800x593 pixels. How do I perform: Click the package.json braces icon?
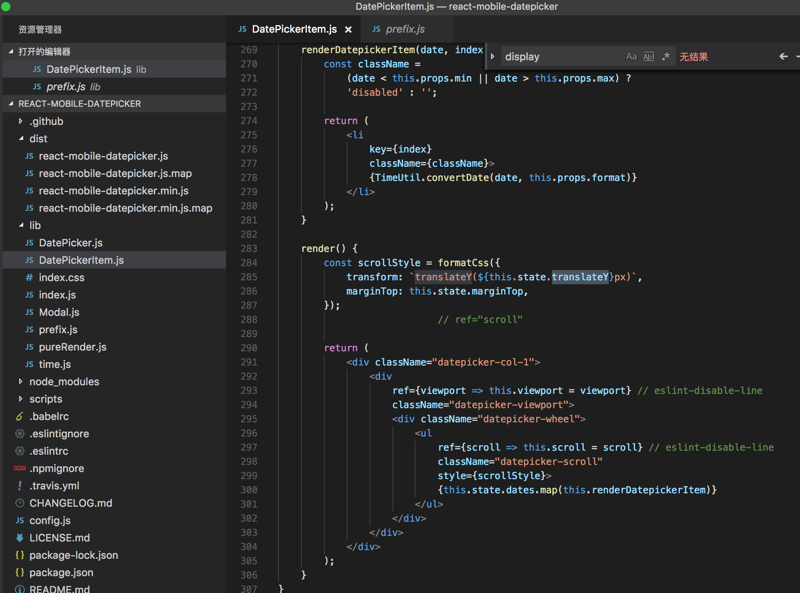pos(20,573)
